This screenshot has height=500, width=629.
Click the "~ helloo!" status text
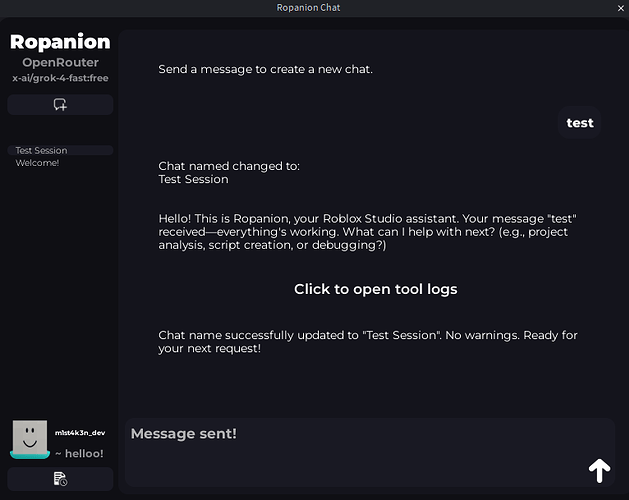click(79, 454)
